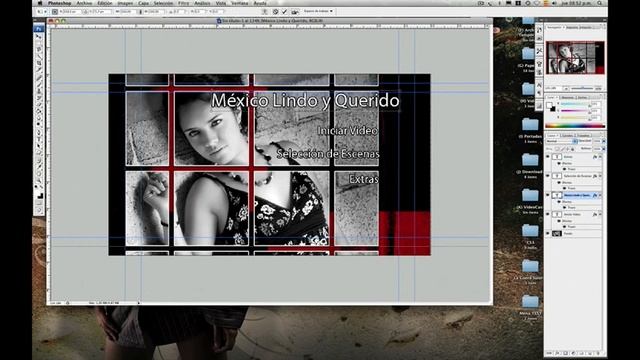Click the reference point locator icon
640x360 pixels.
pos(54,12)
